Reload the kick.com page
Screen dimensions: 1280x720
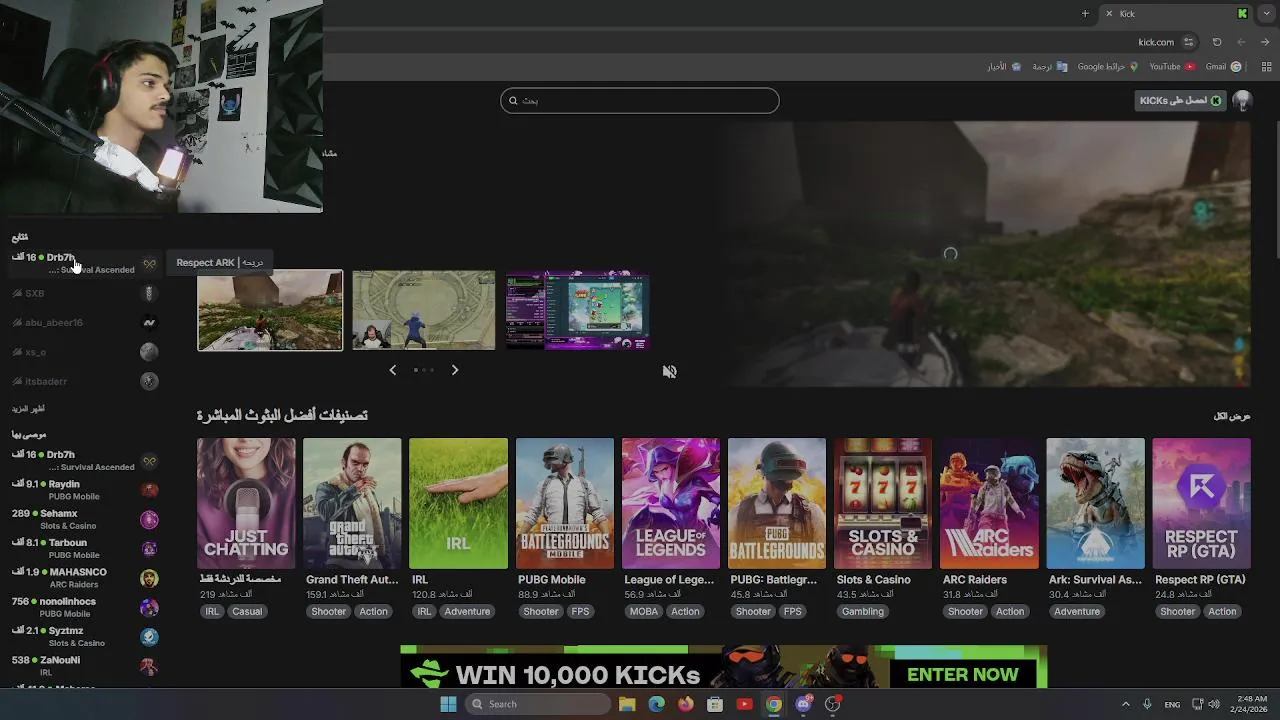click(x=1217, y=42)
